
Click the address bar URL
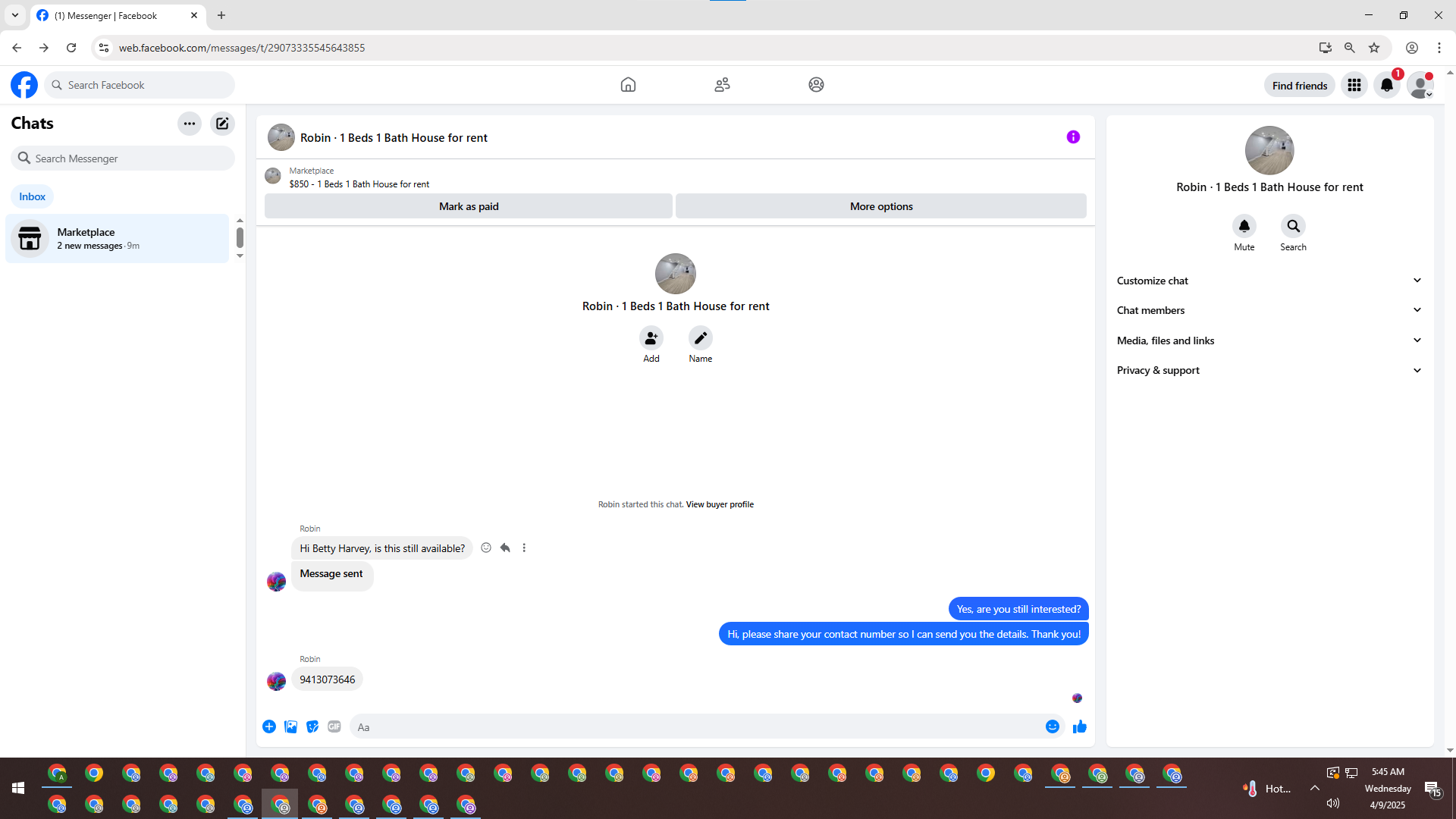pos(242,48)
